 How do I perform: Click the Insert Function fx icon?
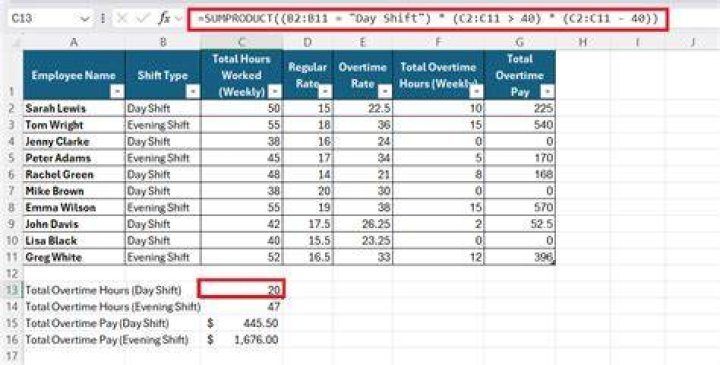(164, 18)
